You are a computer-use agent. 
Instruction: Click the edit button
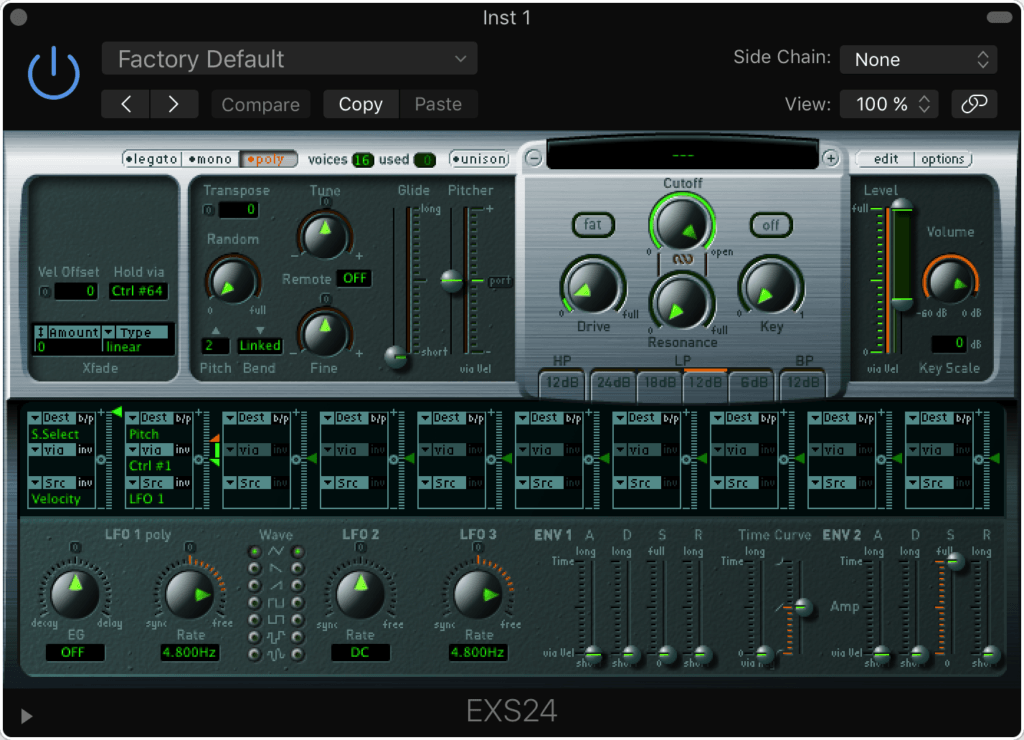coord(886,159)
